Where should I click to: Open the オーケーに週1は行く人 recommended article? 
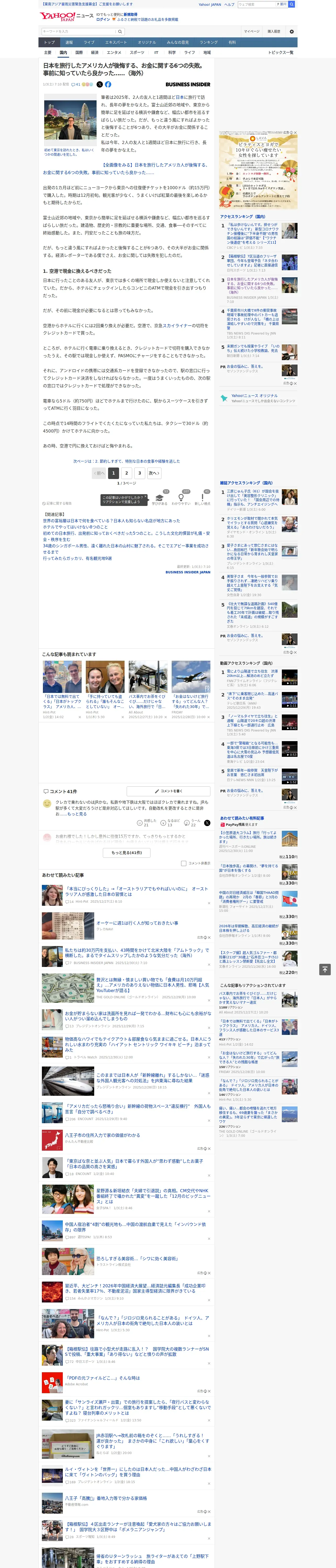pyautogui.click(x=137, y=923)
